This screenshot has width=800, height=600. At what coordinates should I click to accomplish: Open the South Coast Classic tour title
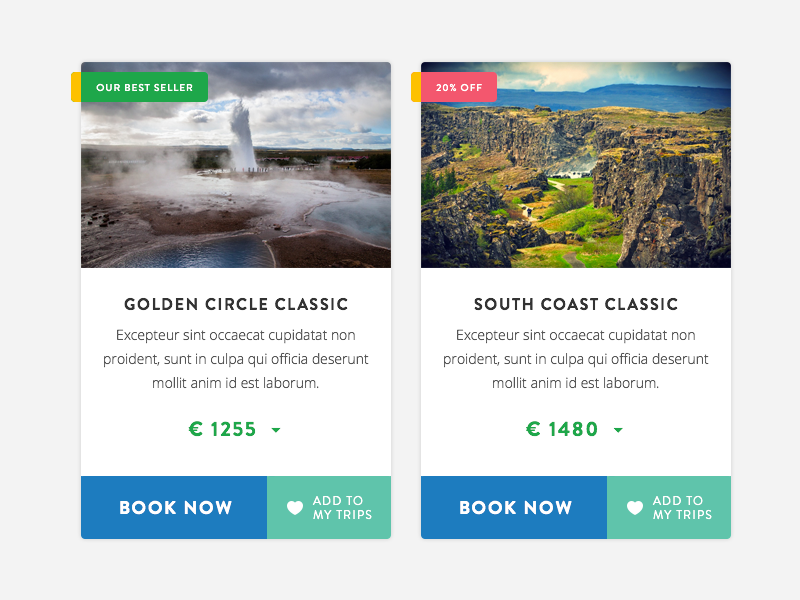(575, 304)
